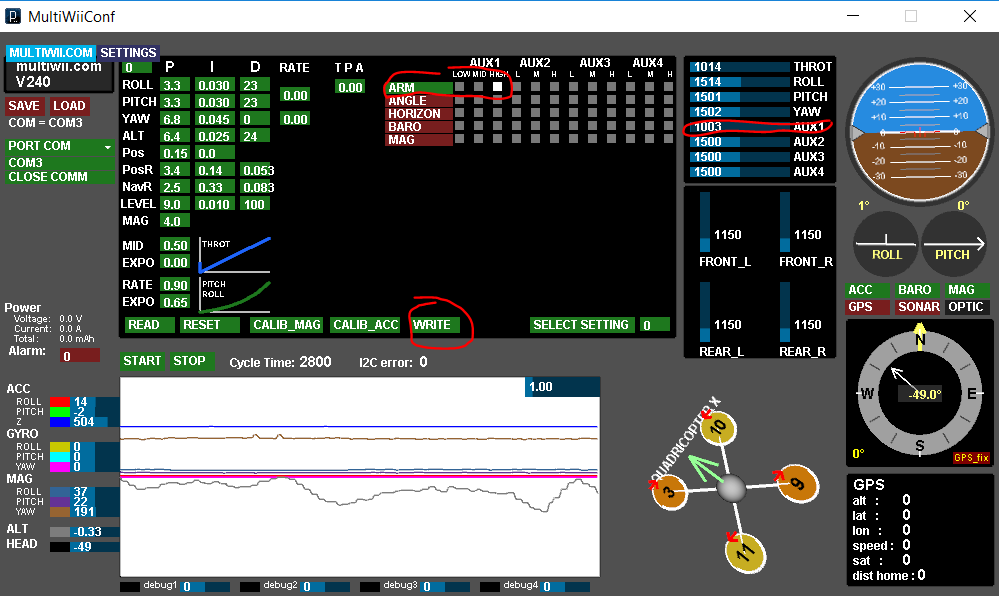Toggle the magenta GYRO YAW graph swatch

tap(60, 466)
